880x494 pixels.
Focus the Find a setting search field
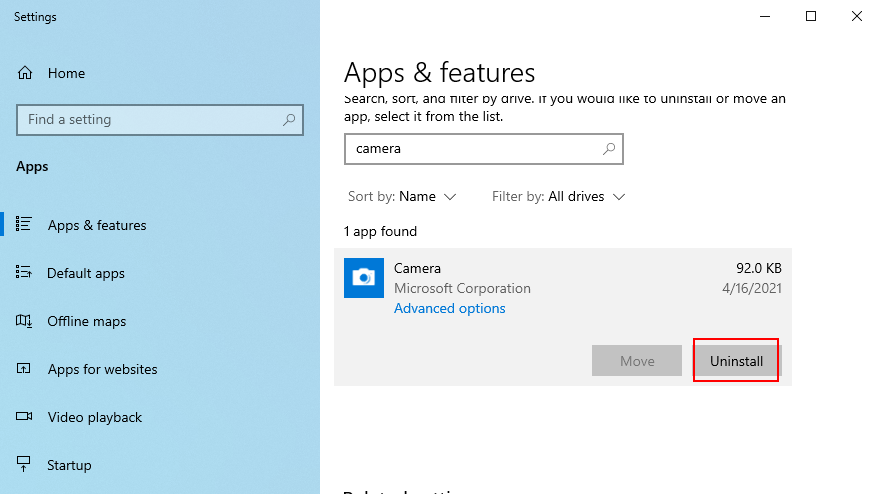pyautogui.click(x=160, y=120)
